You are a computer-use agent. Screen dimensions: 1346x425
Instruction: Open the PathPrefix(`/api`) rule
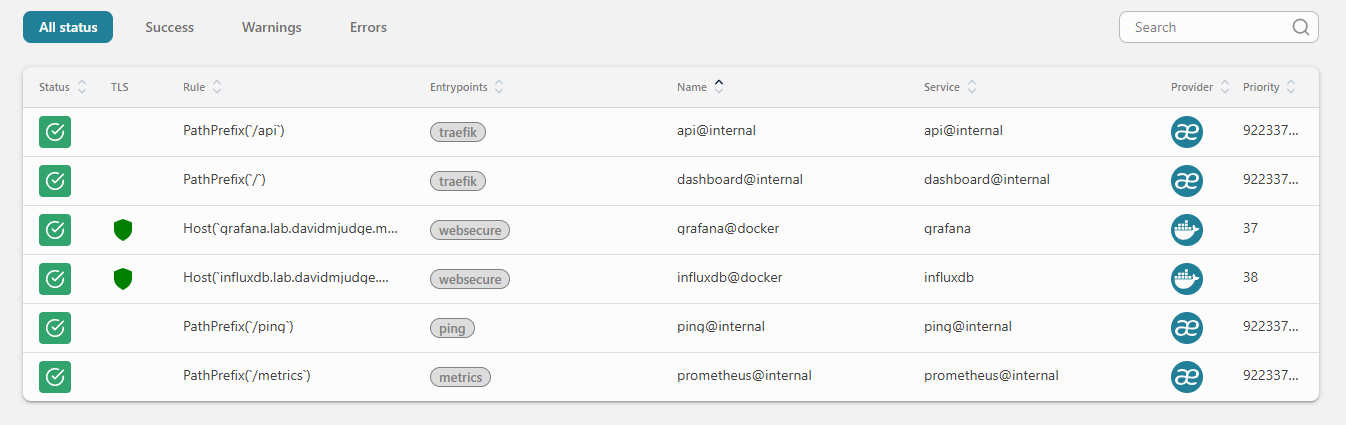tap(234, 130)
